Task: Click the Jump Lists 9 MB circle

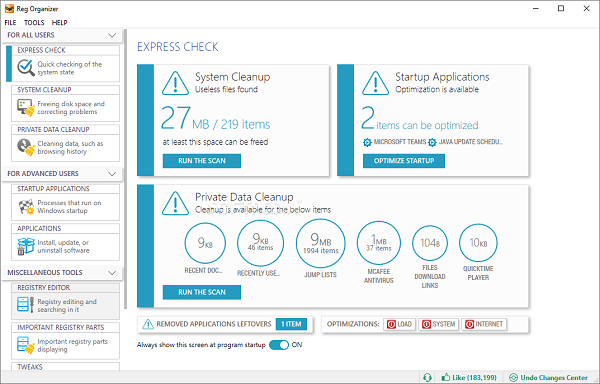Action: click(x=321, y=243)
